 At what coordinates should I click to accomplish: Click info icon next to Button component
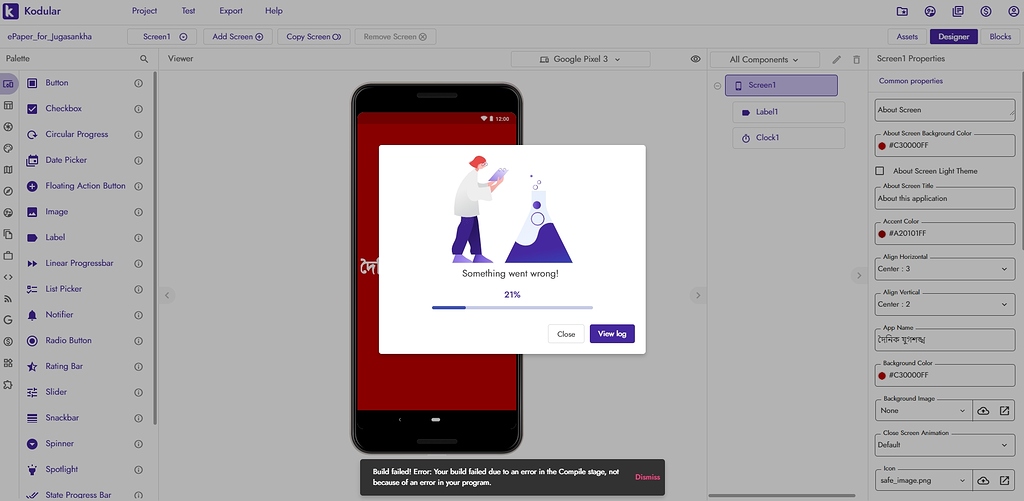point(139,83)
